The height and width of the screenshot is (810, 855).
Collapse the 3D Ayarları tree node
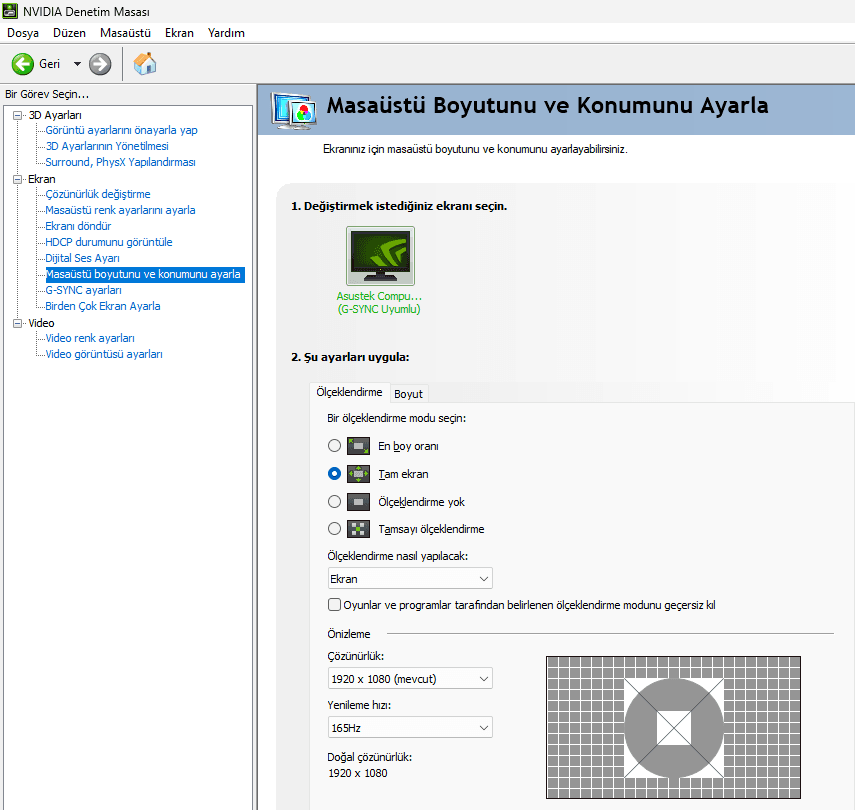(17, 115)
